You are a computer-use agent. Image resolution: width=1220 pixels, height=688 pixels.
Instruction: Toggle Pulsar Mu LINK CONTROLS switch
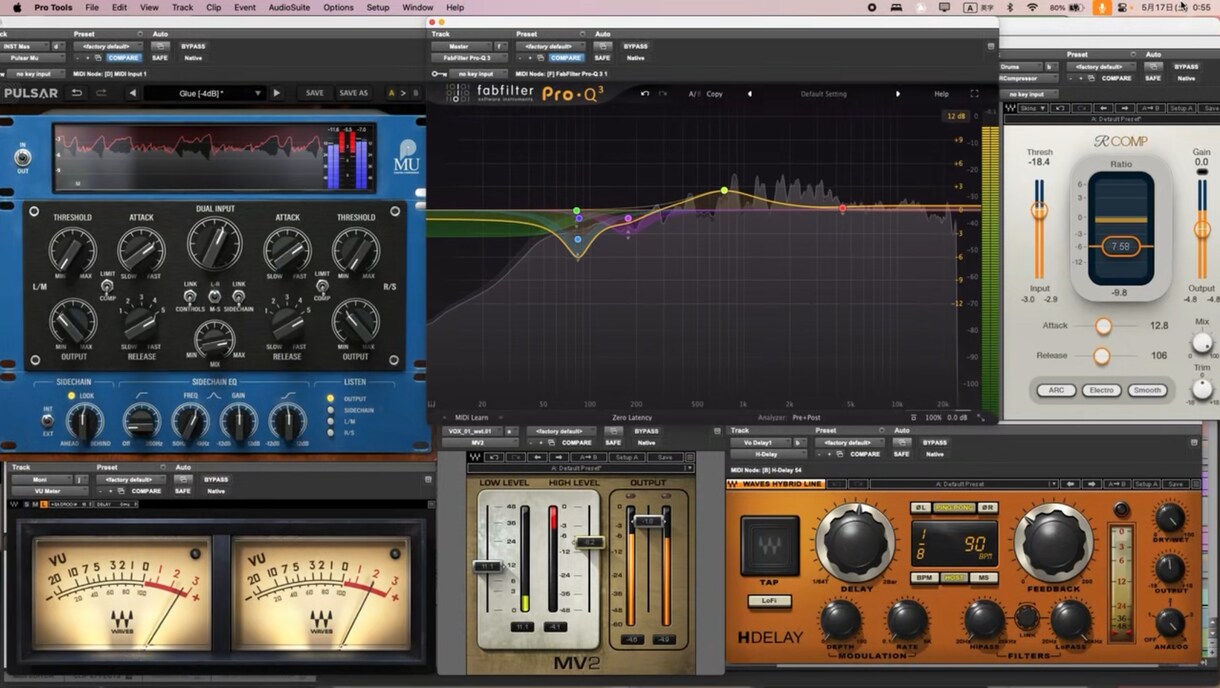[x=190, y=297]
